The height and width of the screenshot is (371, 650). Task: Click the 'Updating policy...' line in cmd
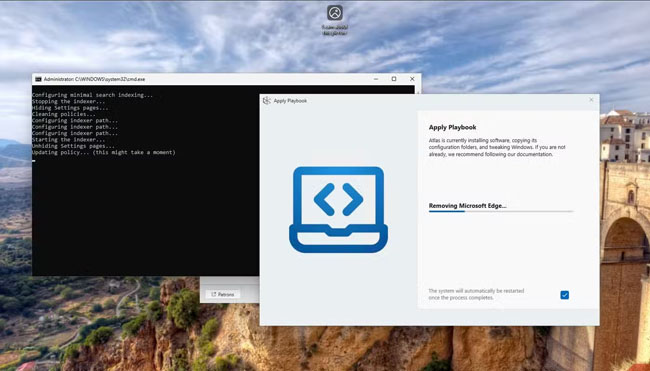pos(104,153)
